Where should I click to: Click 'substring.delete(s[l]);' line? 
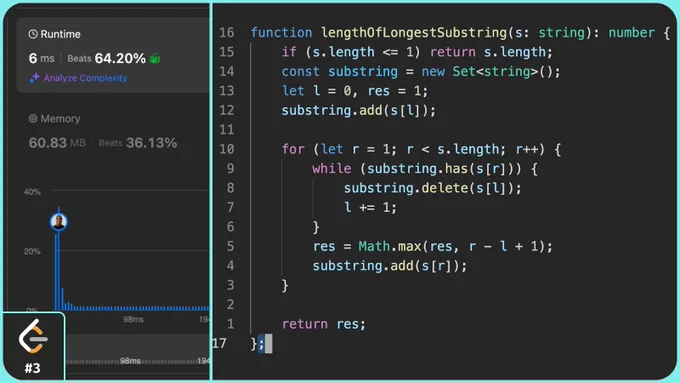[x=432, y=188]
